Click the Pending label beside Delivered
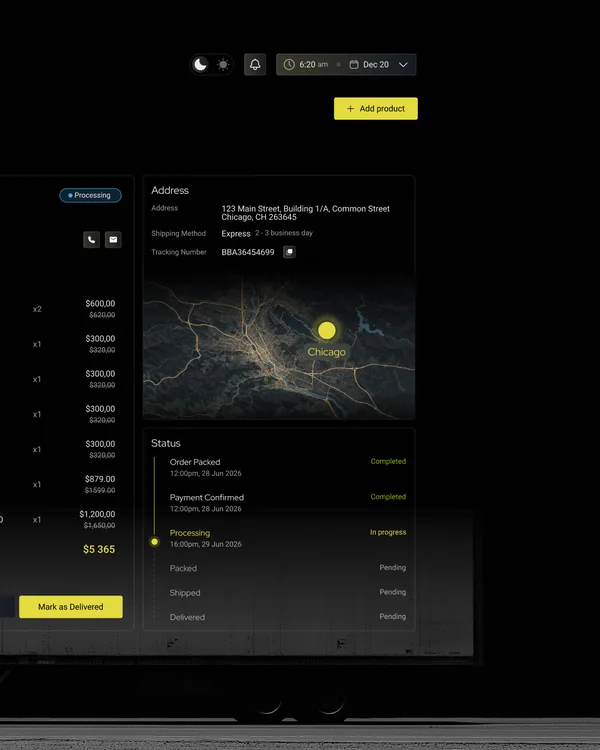 click(393, 616)
